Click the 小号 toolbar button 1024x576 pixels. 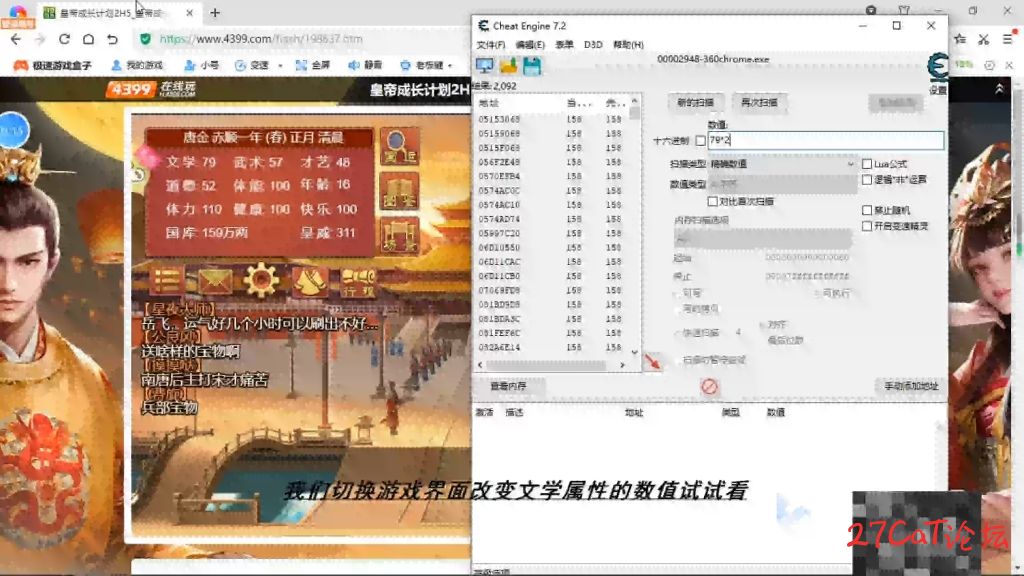[x=202, y=65]
